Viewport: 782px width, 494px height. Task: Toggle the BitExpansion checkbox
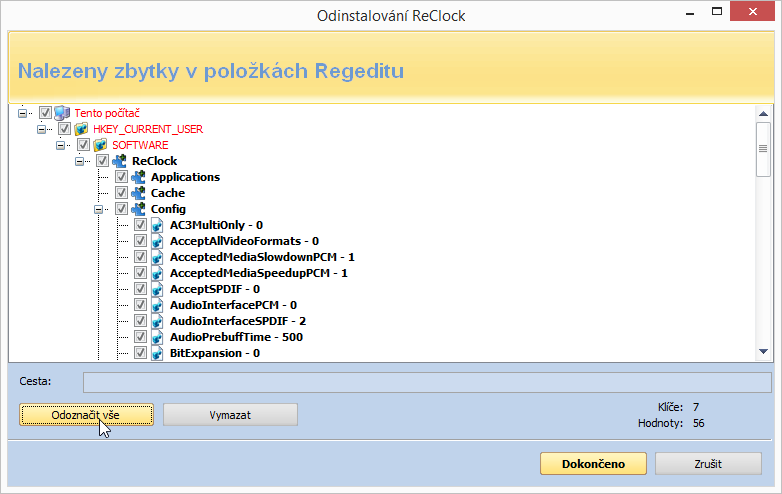point(140,352)
